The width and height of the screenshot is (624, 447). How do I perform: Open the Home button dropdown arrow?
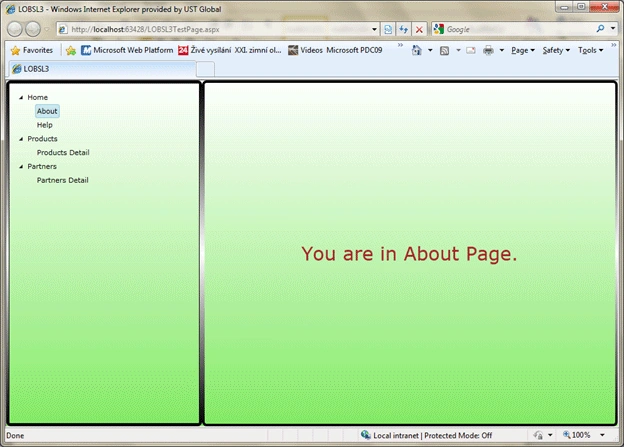[x=430, y=51]
